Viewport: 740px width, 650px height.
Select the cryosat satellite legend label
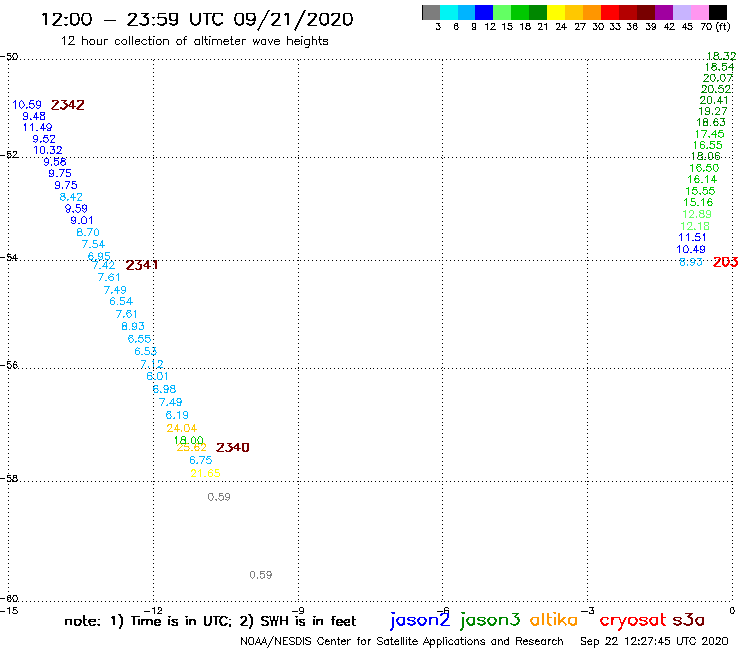click(x=633, y=621)
